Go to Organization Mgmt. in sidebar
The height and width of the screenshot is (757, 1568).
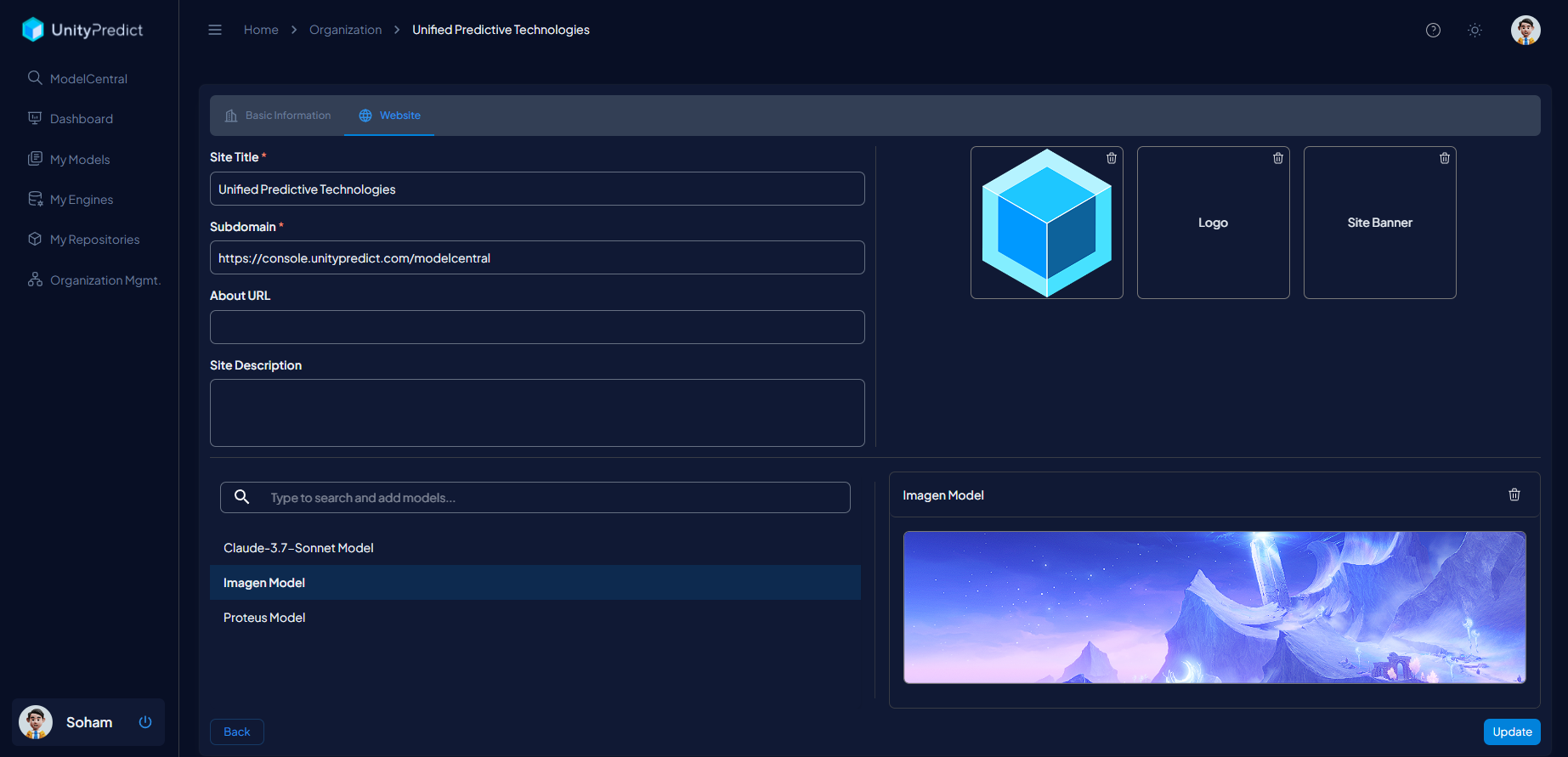click(105, 280)
